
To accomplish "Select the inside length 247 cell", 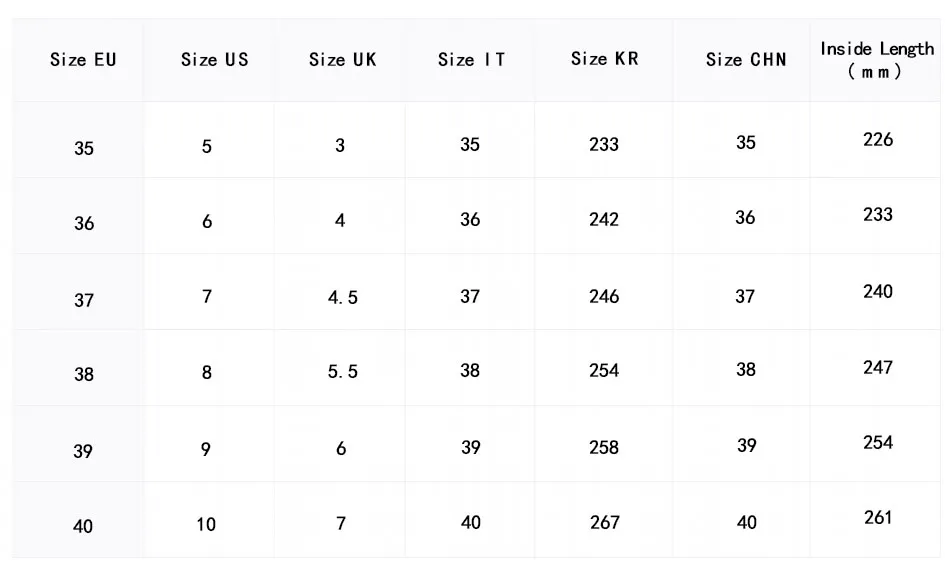I will click(x=878, y=367).
